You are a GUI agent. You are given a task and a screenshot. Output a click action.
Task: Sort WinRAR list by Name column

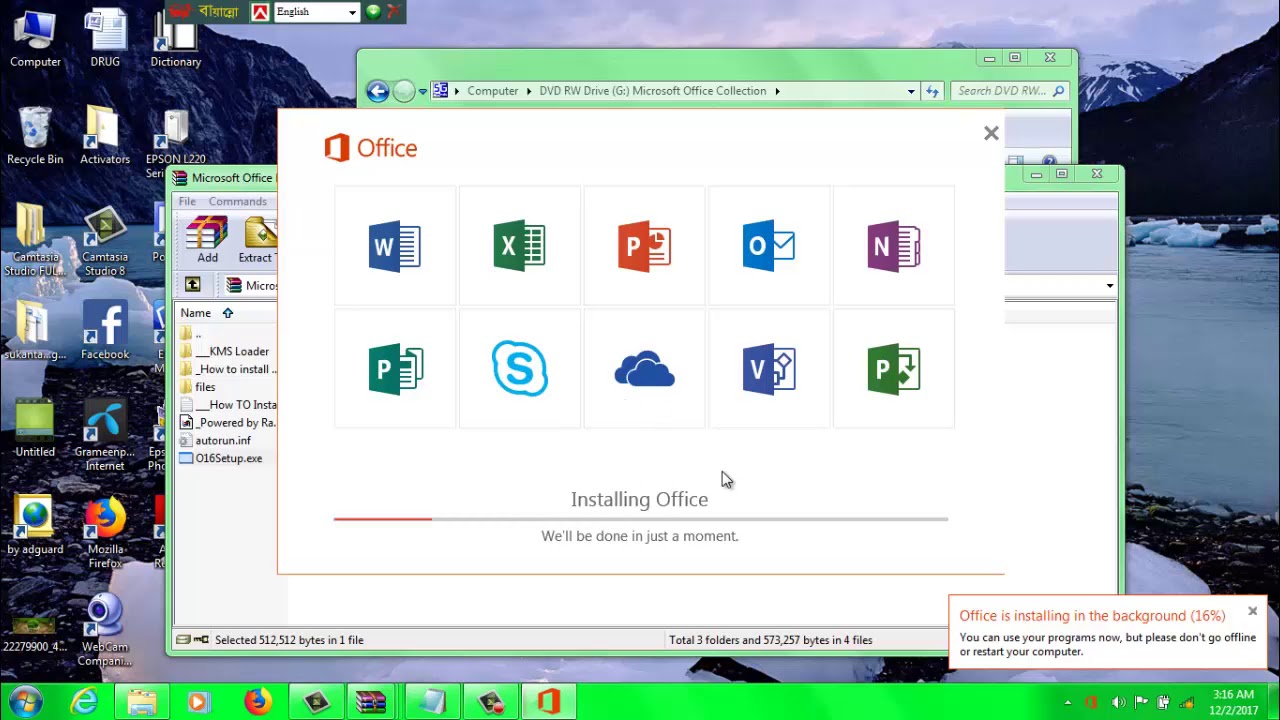pyautogui.click(x=195, y=313)
